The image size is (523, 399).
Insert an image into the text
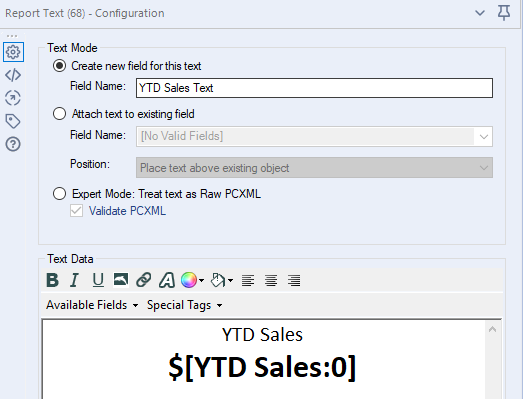pyautogui.click(x=121, y=280)
